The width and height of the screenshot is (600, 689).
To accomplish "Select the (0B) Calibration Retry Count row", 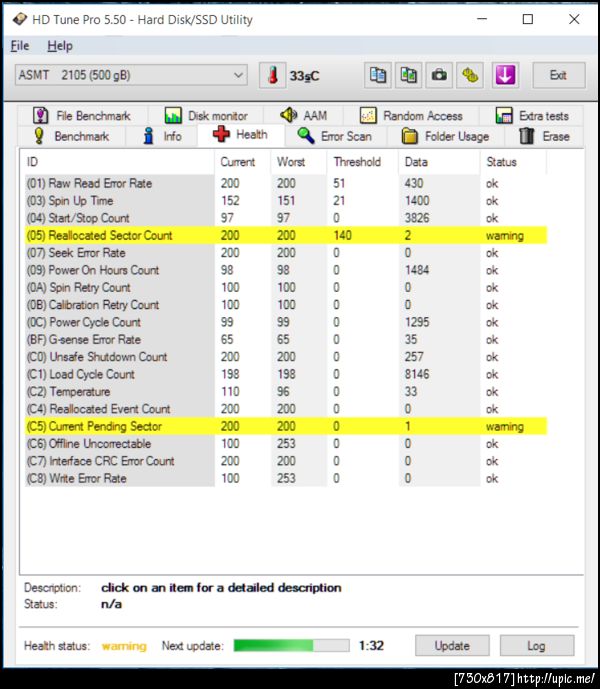I will pos(286,305).
